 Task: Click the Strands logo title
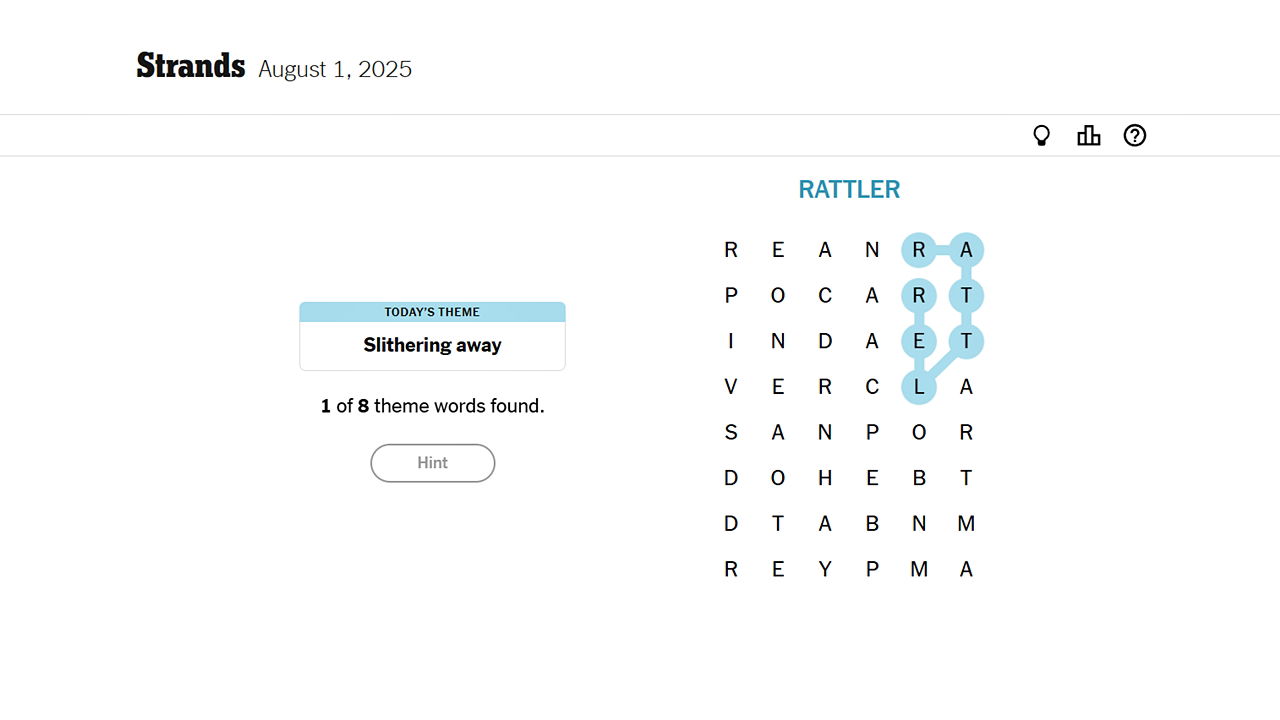[x=191, y=66]
